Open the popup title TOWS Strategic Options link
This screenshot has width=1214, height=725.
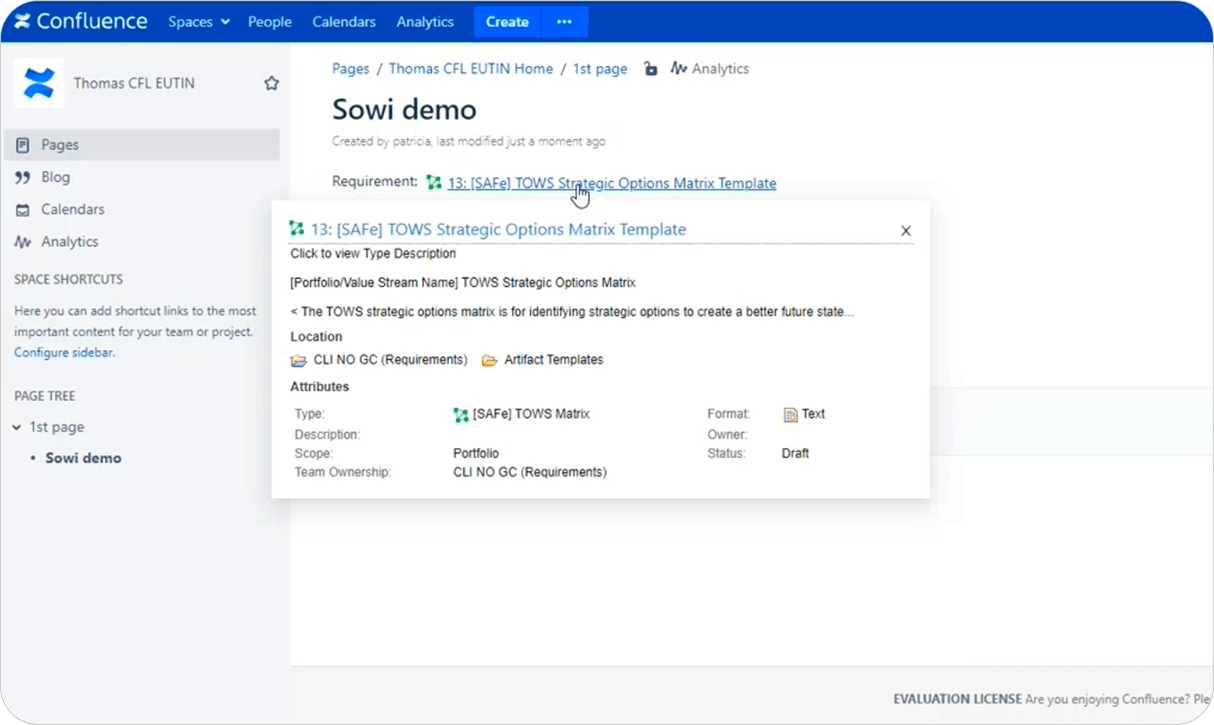(x=498, y=229)
